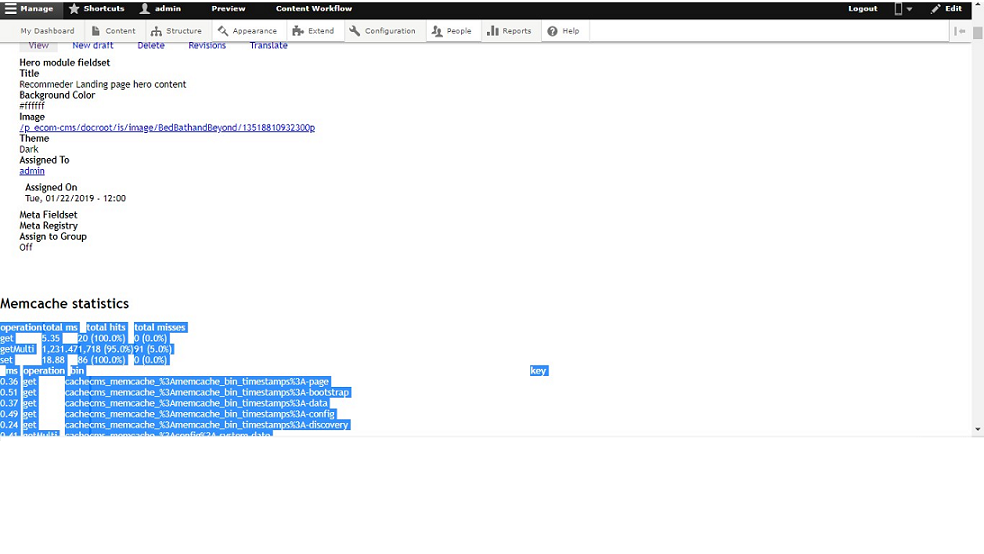The image size is (984, 554).
Task: Open the Content menu item
Action: pos(114,31)
